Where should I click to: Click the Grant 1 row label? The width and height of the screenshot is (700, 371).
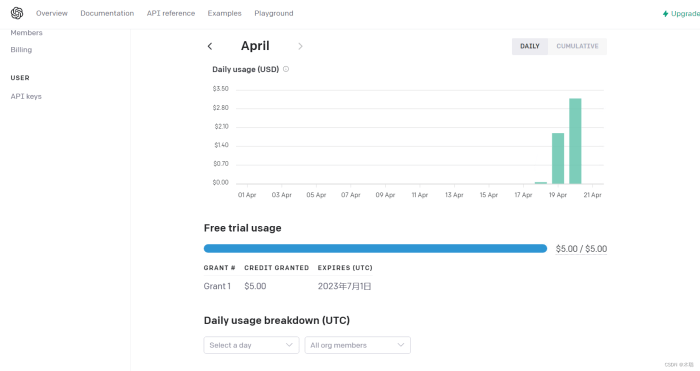click(217, 286)
